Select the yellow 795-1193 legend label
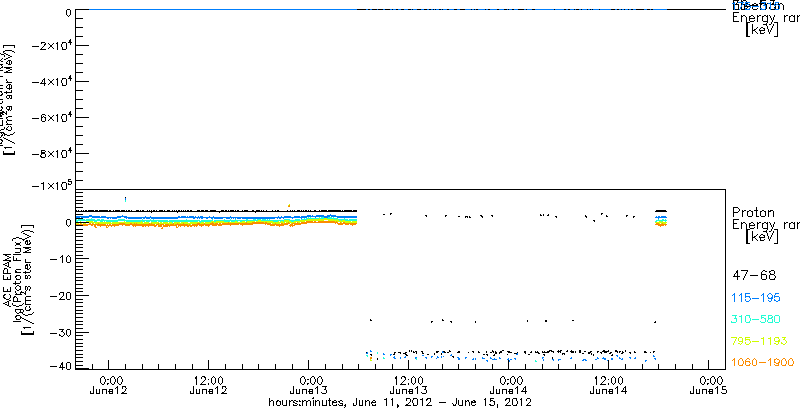The width and height of the screenshot is (800, 410). (x=760, y=341)
